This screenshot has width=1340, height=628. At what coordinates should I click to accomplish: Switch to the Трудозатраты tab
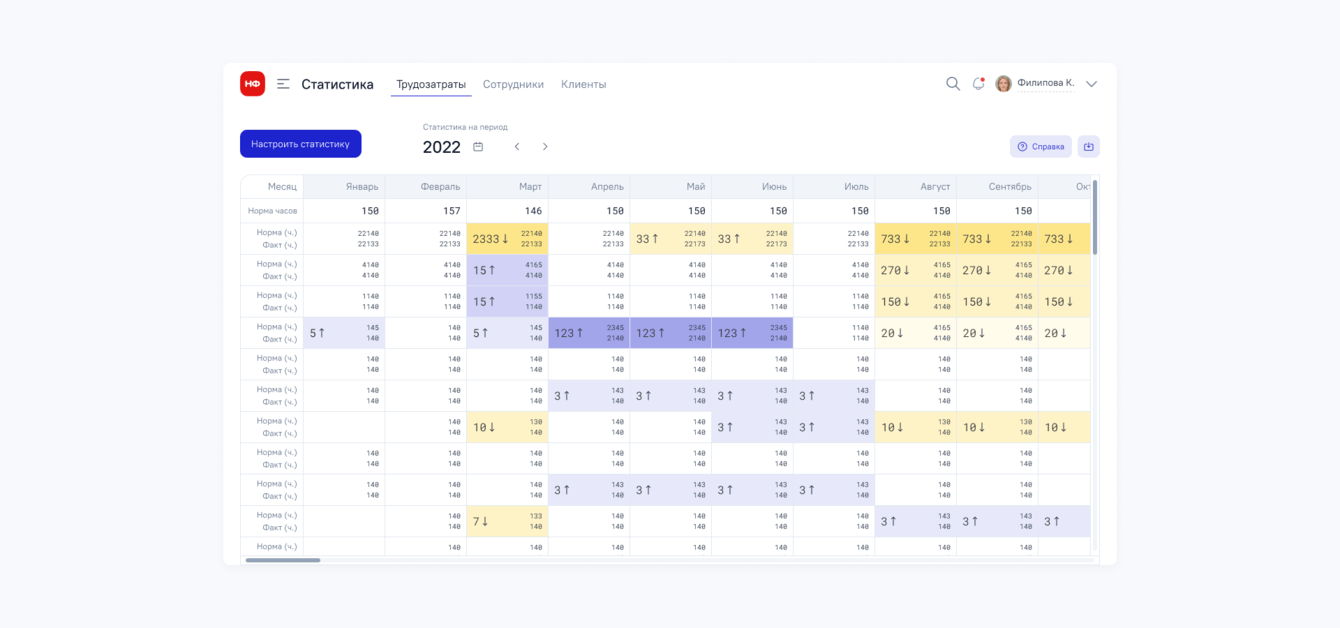point(431,85)
